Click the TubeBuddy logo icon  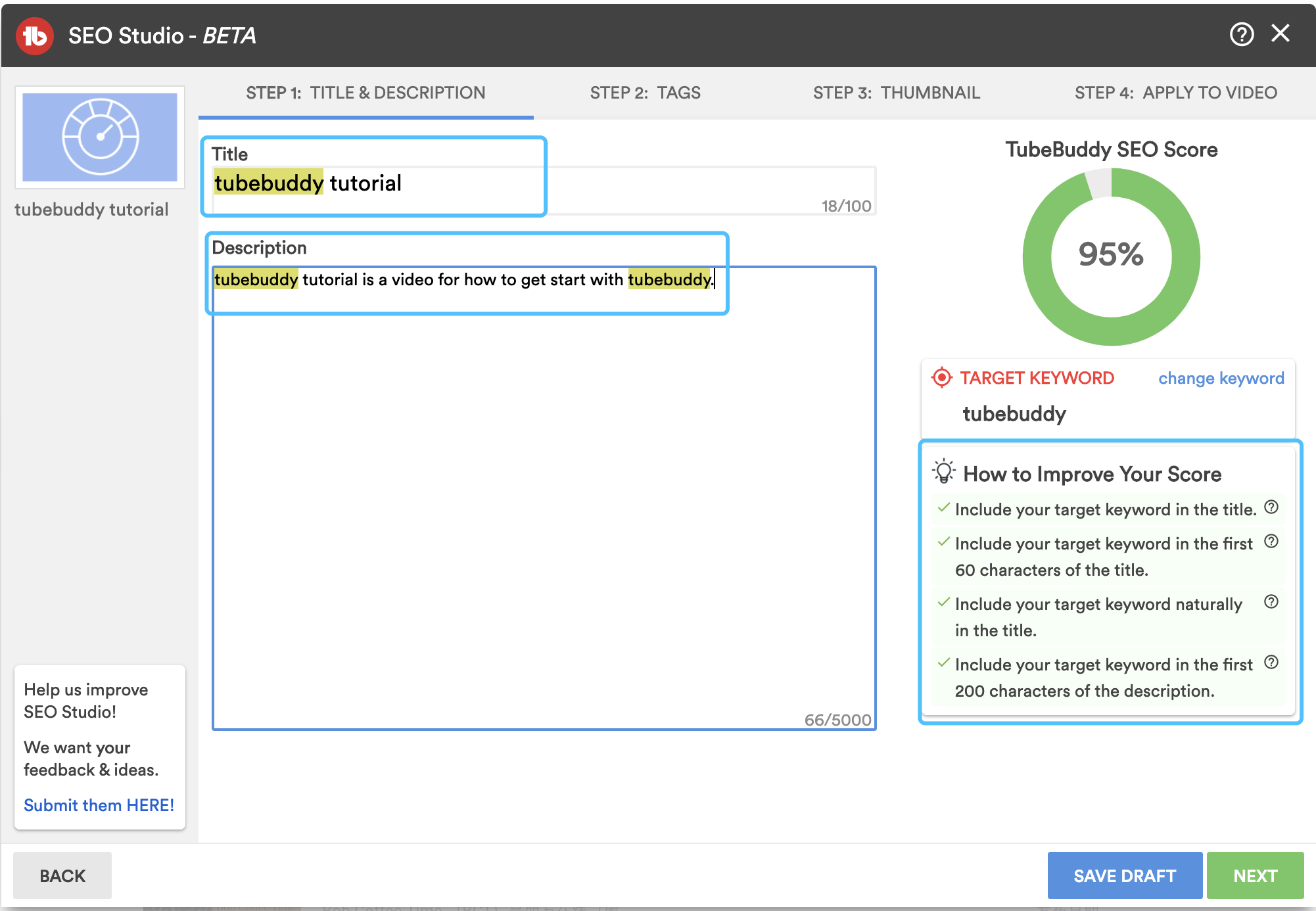pyautogui.click(x=35, y=35)
